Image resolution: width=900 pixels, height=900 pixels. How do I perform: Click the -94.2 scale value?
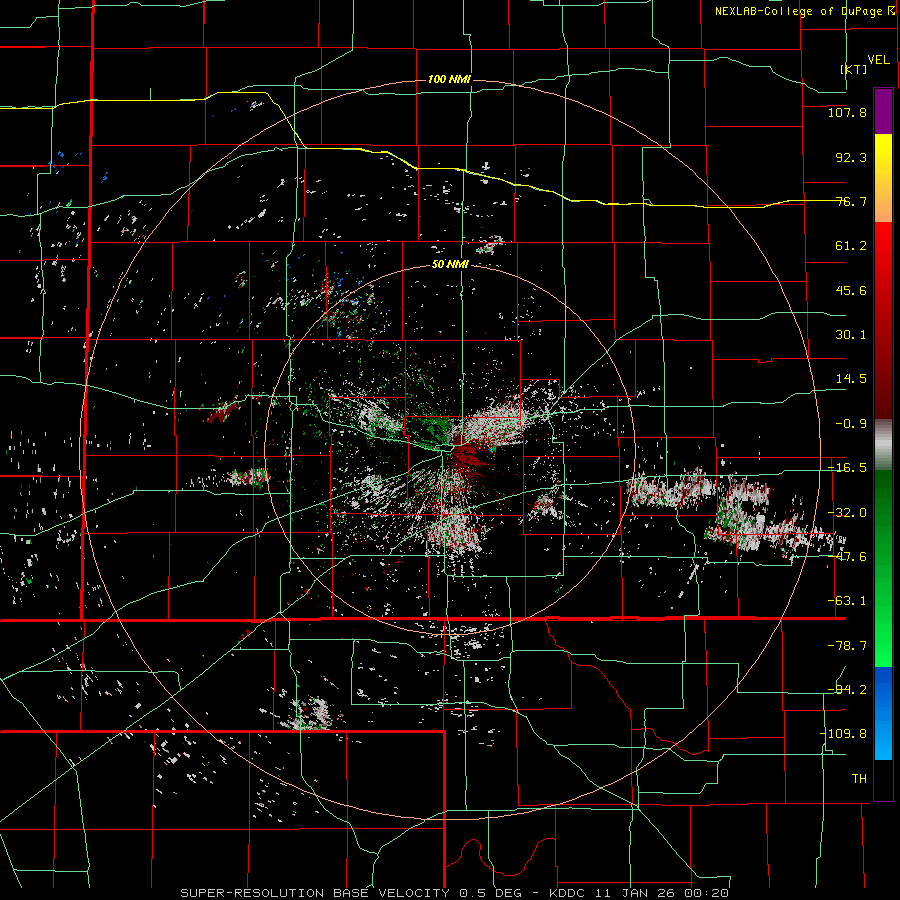point(847,690)
